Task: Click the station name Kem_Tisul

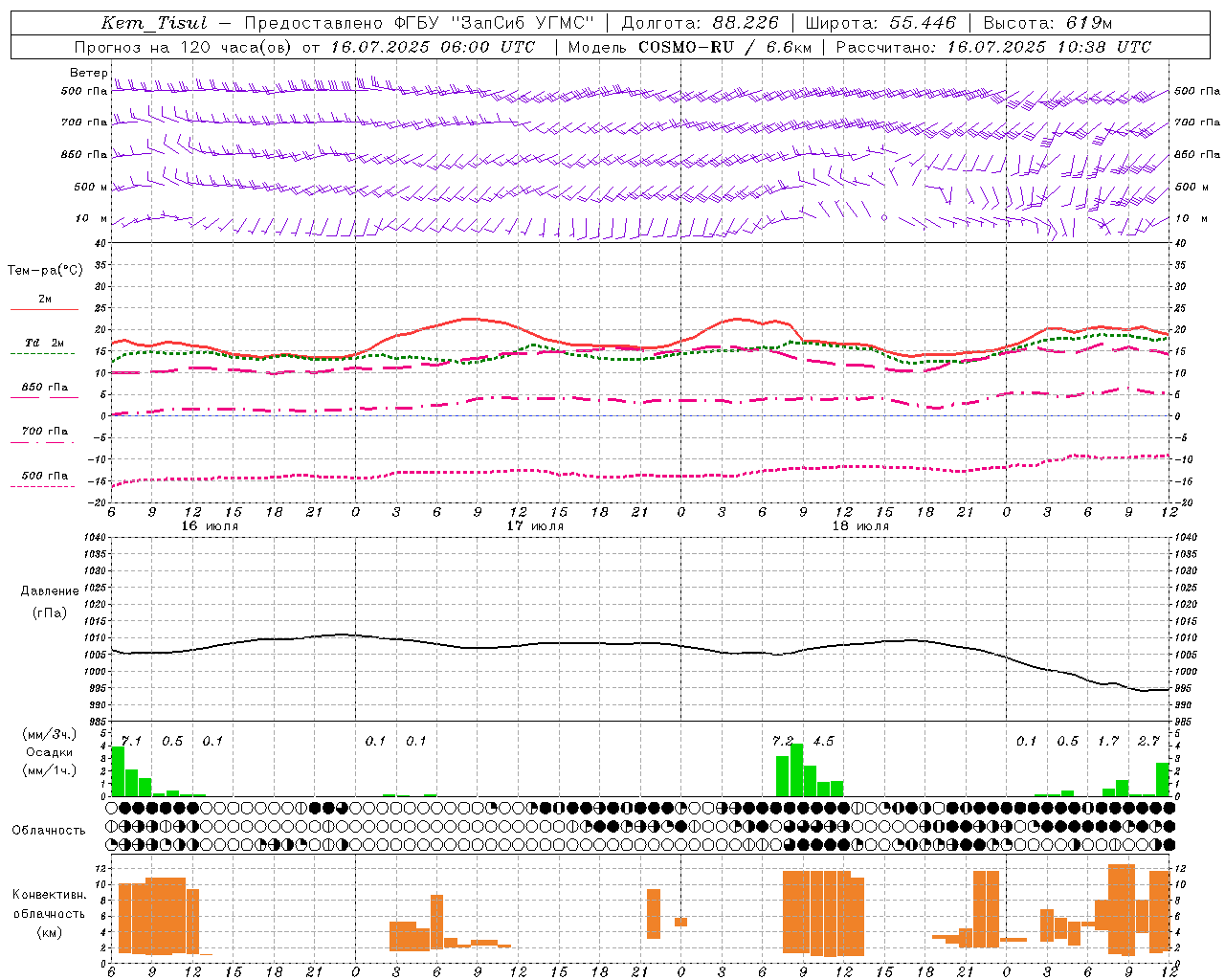Action: click(154, 23)
